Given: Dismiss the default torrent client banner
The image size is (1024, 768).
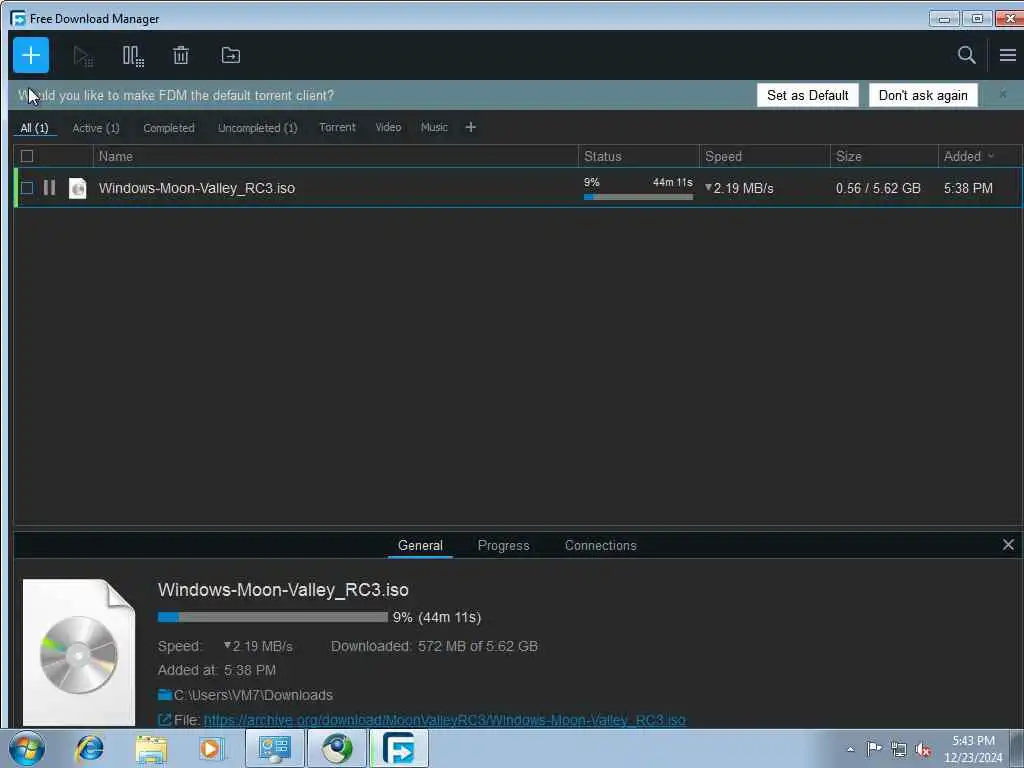Looking at the screenshot, I should click(x=1002, y=95).
